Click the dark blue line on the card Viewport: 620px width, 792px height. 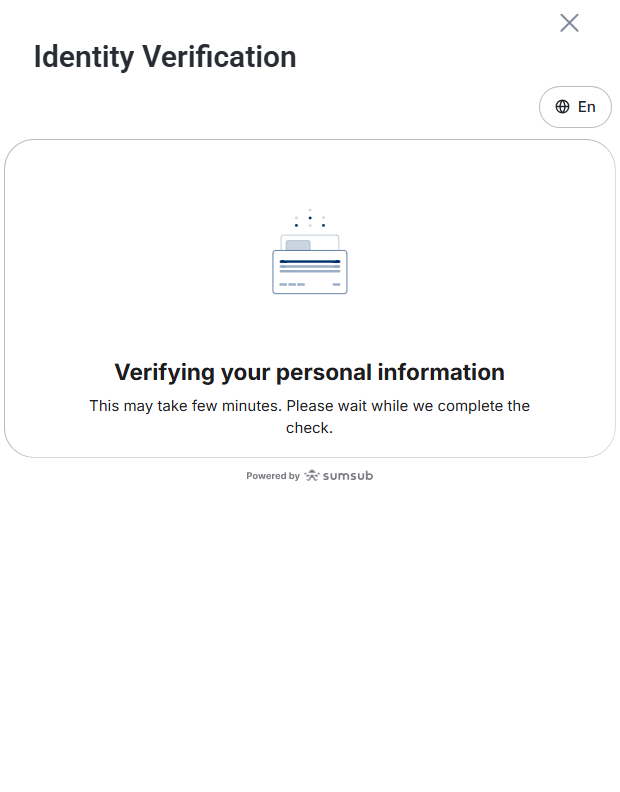click(x=310, y=261)
